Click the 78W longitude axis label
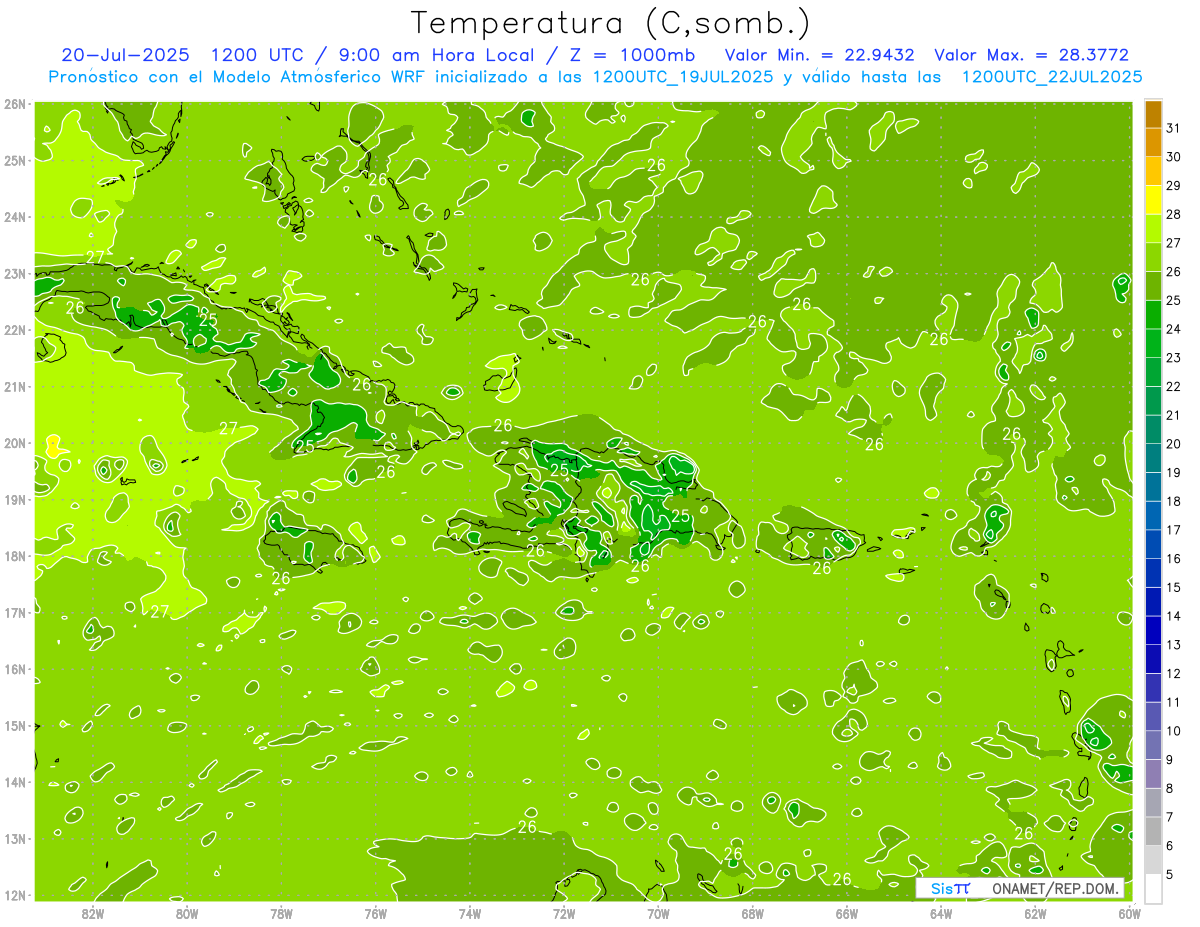 pyautogui.click(x=281, y=913)
